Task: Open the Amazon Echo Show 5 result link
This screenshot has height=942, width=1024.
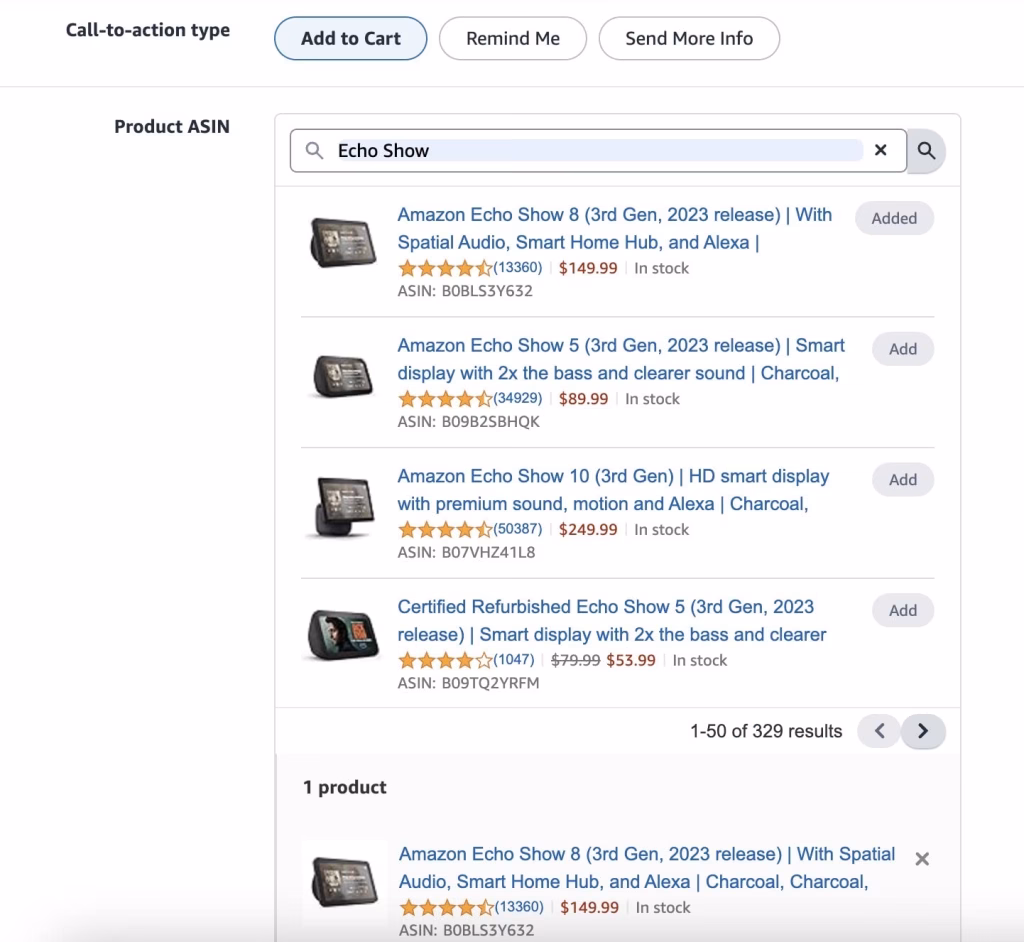Action: (x=621, y=359)
